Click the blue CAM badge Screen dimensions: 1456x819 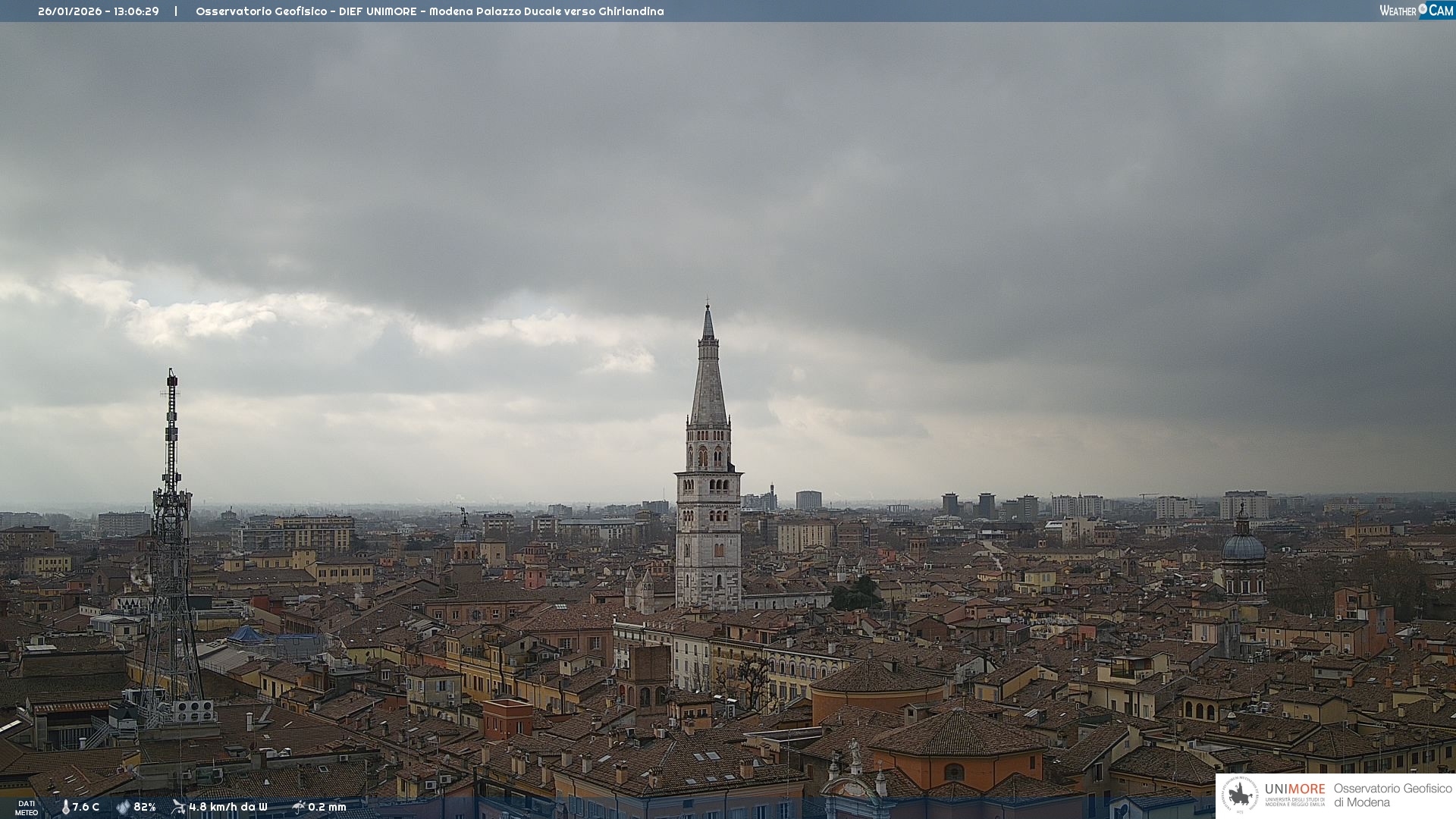tap(1440, 11)
